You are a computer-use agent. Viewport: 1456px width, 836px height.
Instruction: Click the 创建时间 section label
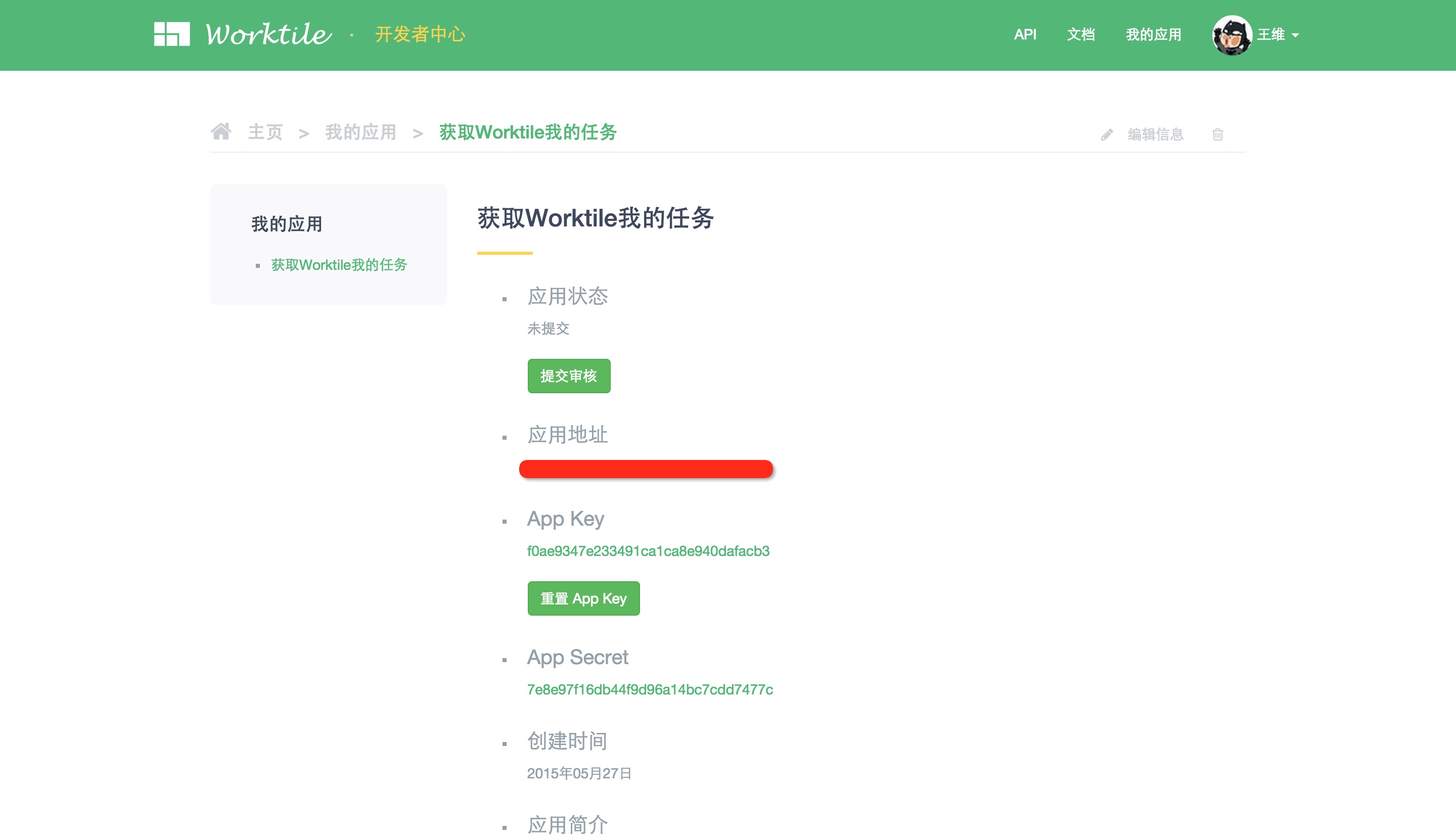pyautogui.click(x=567, y=740)
